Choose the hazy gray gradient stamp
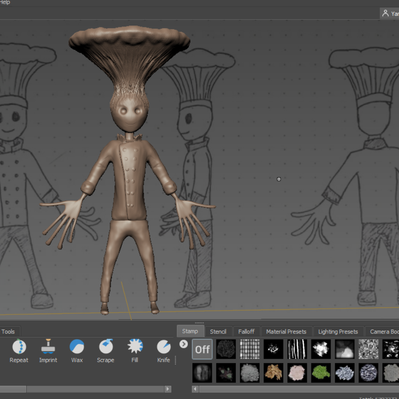 (x=345, y=349)
